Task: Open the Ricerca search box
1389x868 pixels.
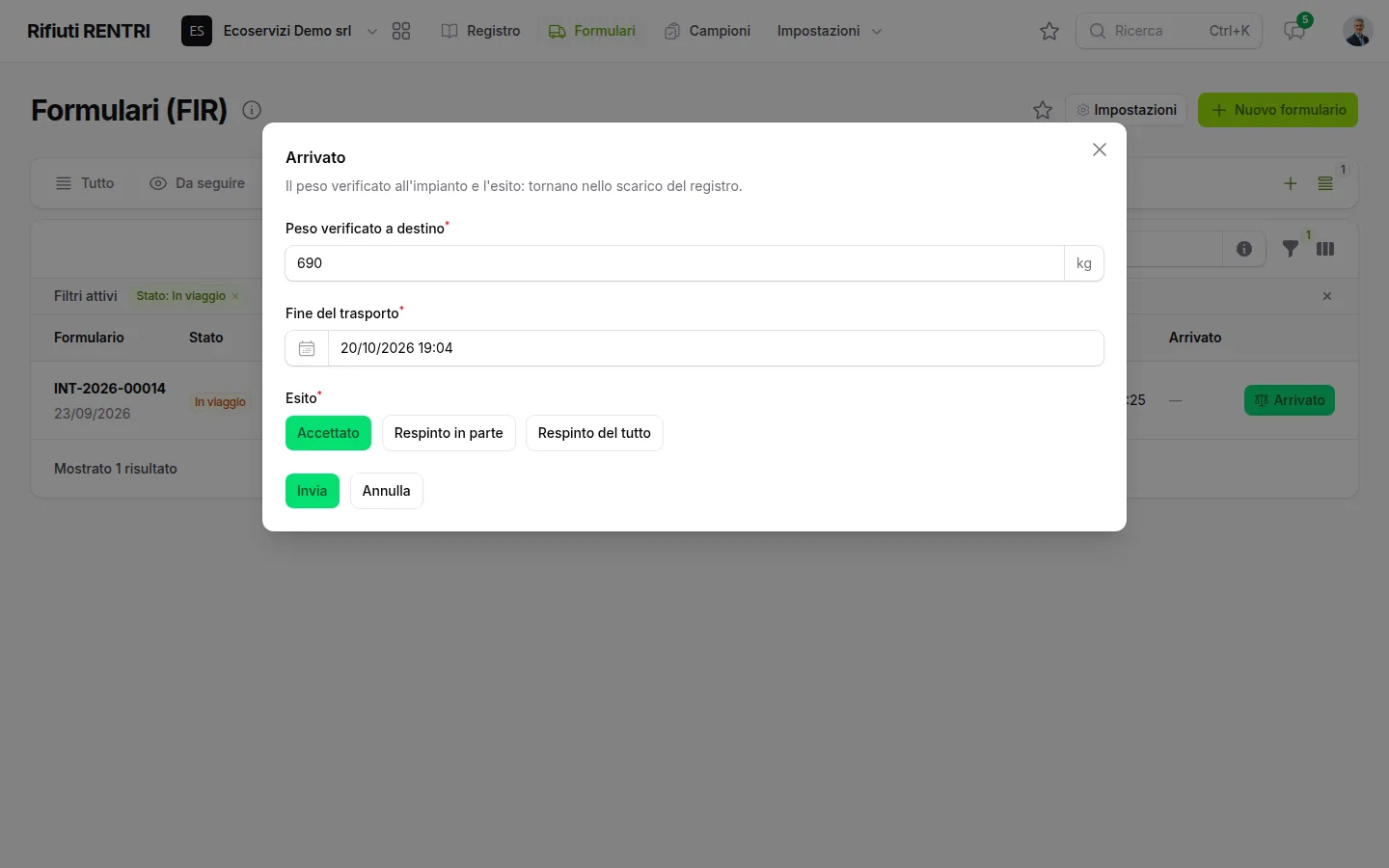Action: (1169, 31)
